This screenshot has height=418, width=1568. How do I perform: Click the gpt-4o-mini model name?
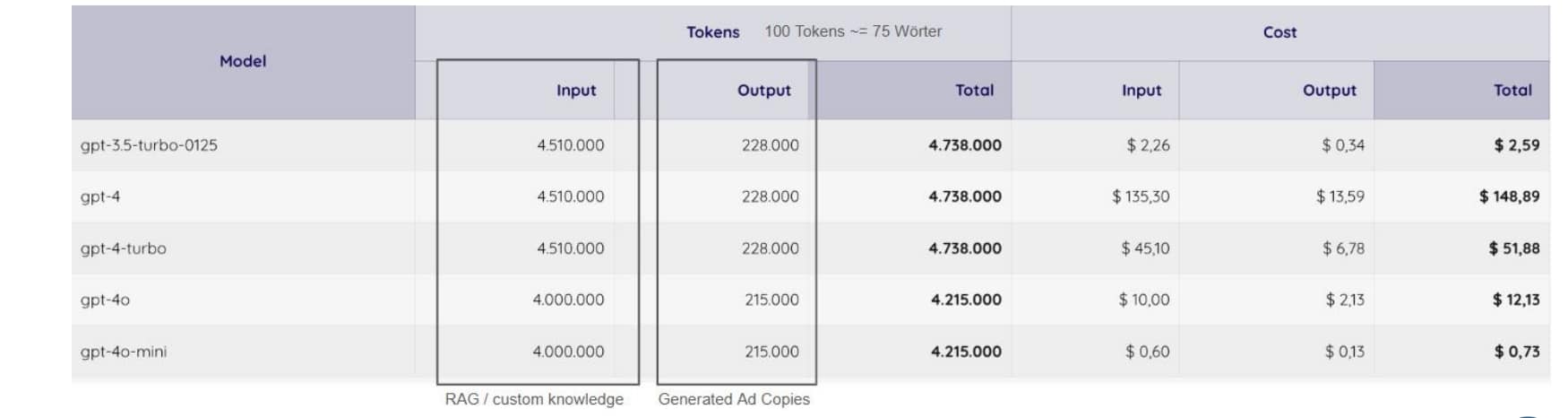tap(123, 352)
